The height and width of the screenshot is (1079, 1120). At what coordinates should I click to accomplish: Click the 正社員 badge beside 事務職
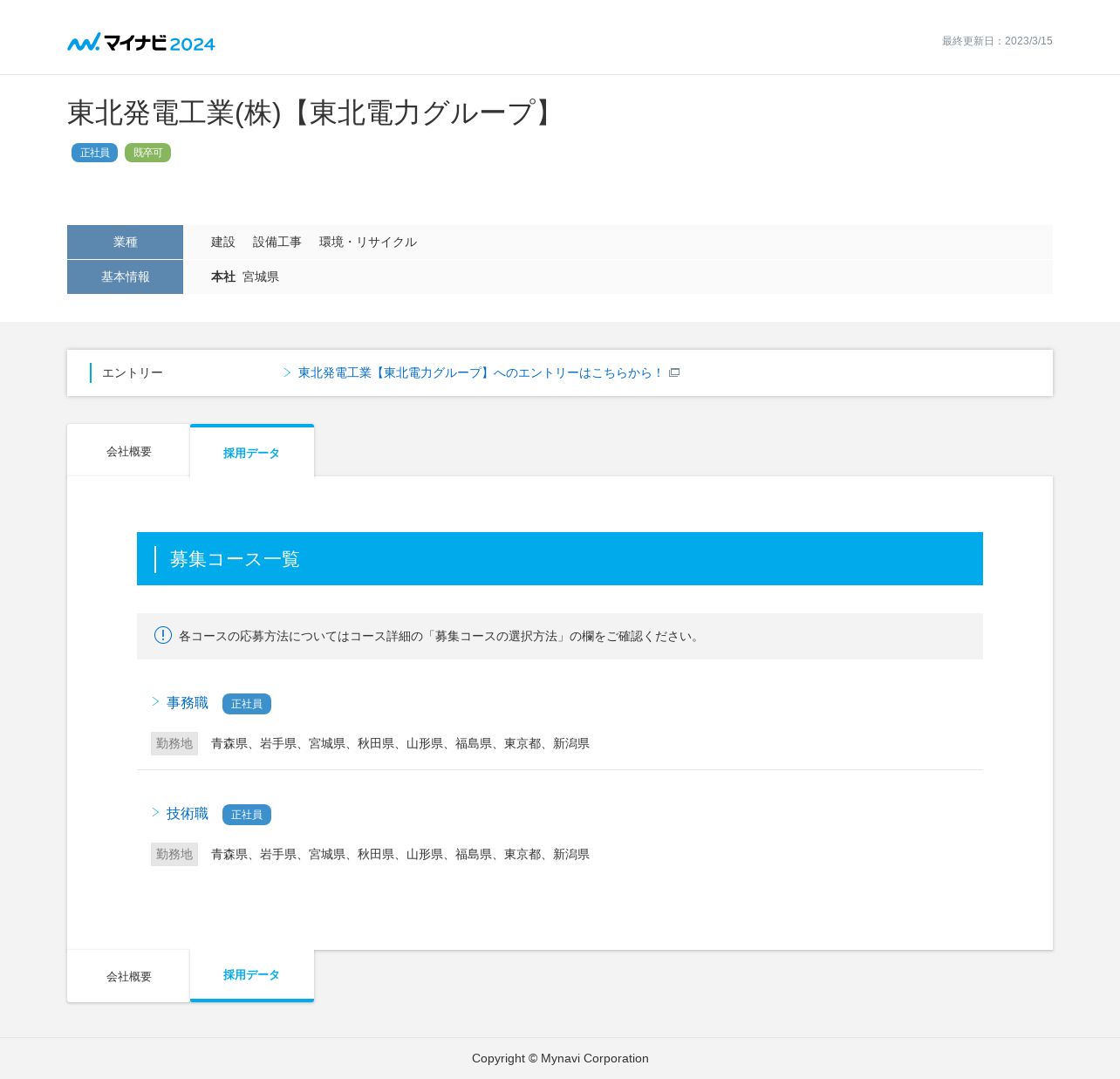(247, 704)
